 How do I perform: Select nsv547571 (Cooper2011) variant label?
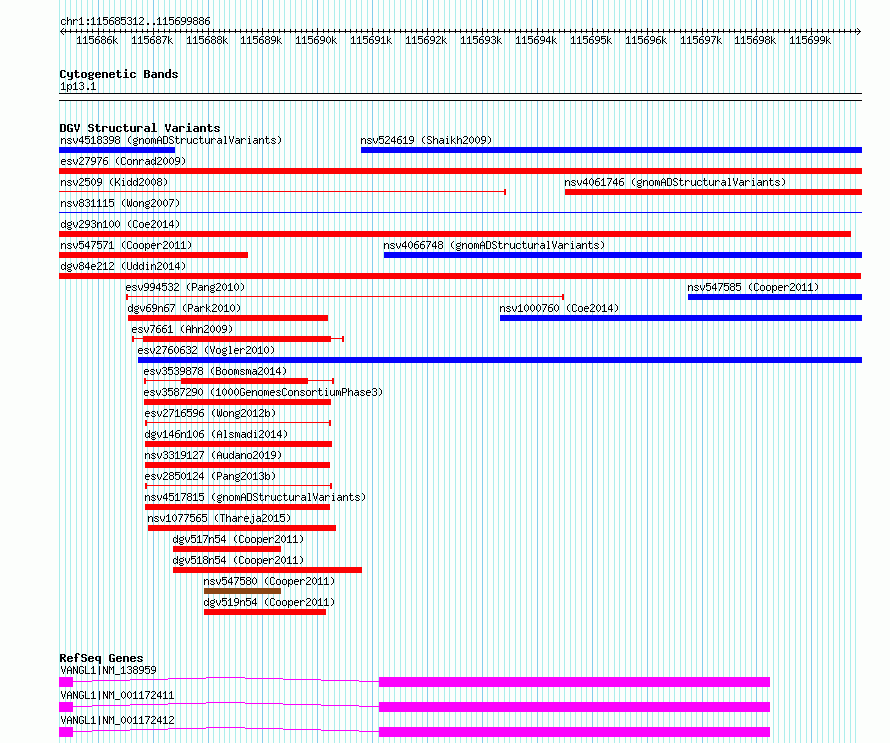(126, 245)
